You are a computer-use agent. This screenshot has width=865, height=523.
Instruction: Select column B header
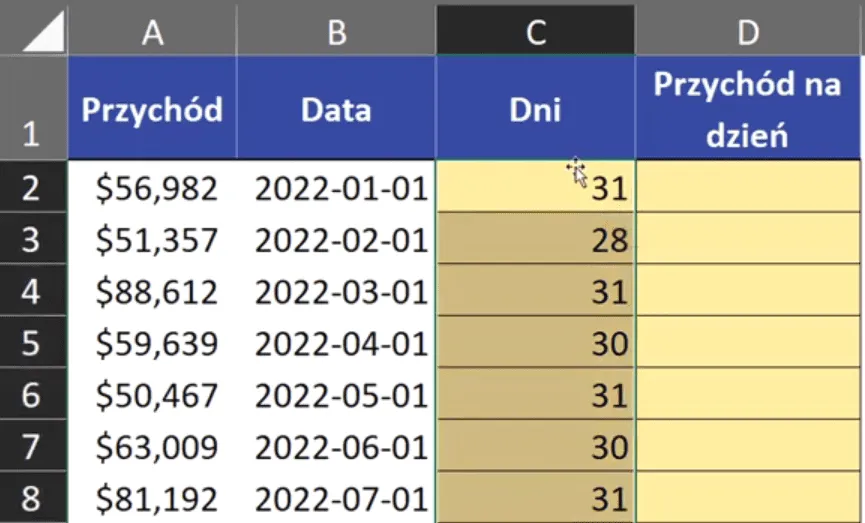pyautogui.click(x=337, y=31)
